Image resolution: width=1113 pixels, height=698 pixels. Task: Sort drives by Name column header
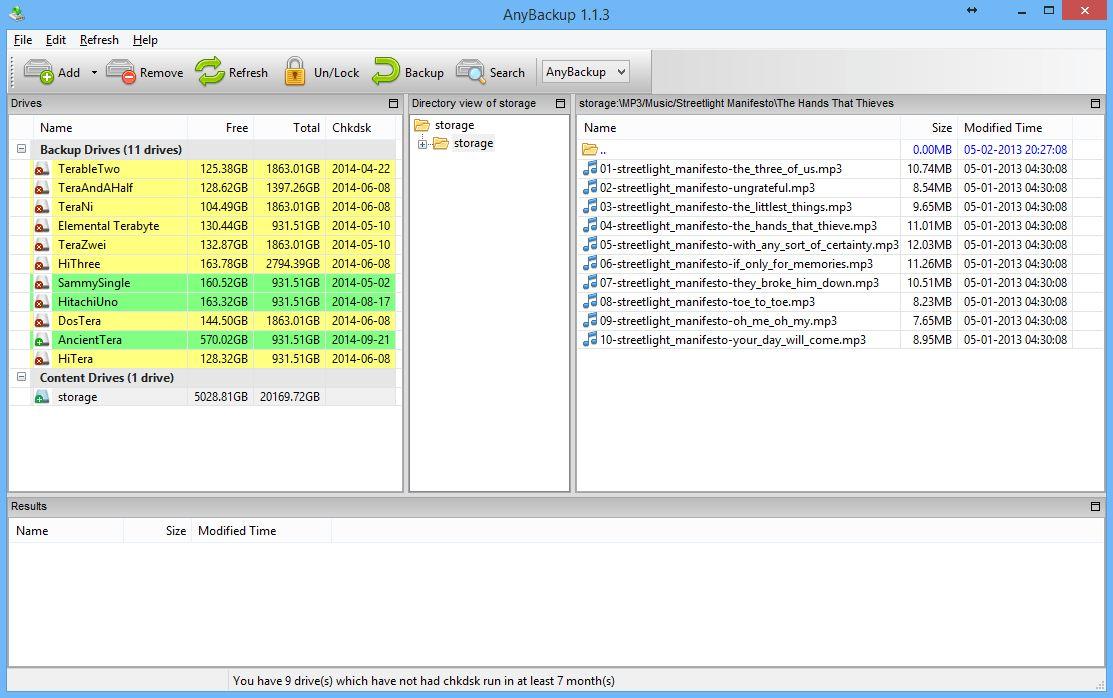tap(111, 128)
